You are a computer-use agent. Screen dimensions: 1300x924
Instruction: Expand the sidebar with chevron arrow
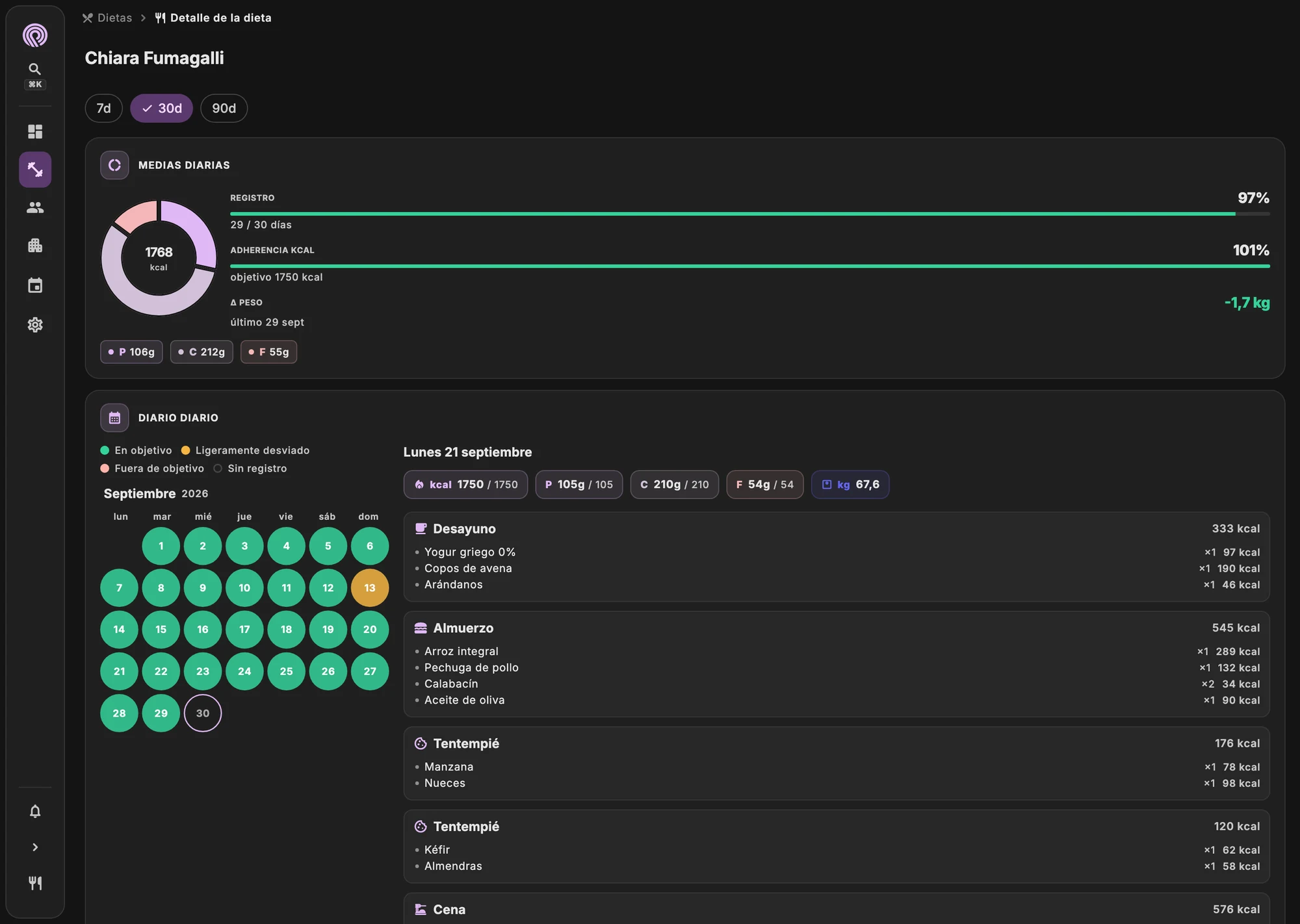click(35, 847)
